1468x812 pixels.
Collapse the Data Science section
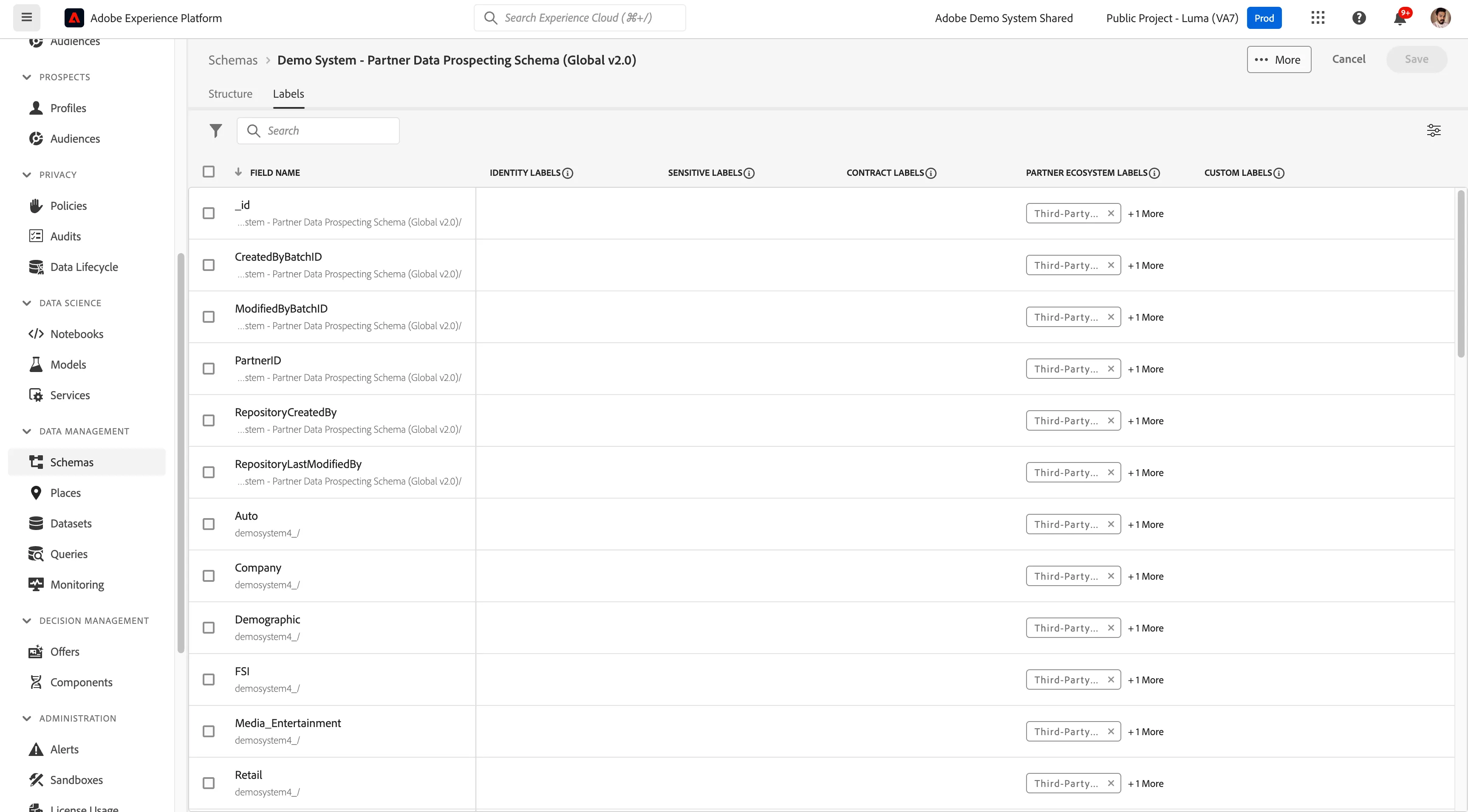pyautogui.click(x=27, y=303)
